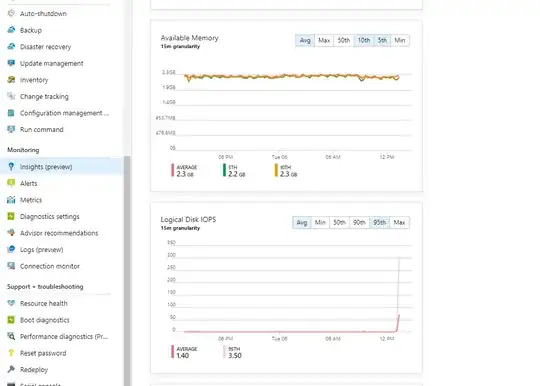The width and height of the screenshot is (540, 386).
Task: Click the Support + troubleshooting header
Action: click(x=45, y=286)
